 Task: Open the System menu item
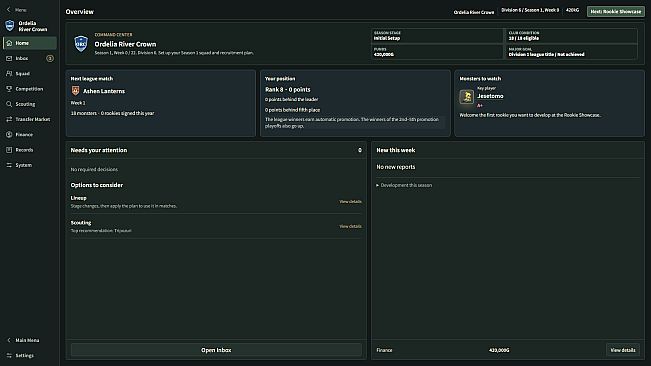click(29, 165)
